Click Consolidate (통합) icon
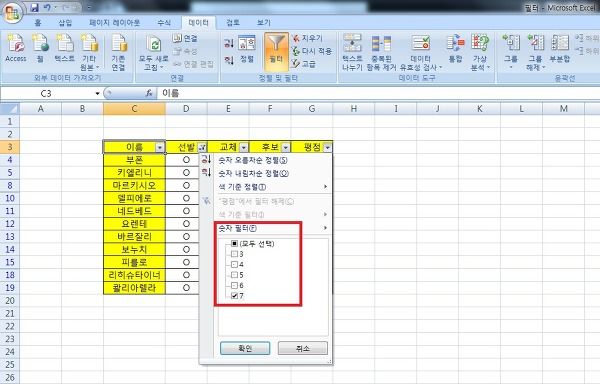600x384 pixels. 455,48
